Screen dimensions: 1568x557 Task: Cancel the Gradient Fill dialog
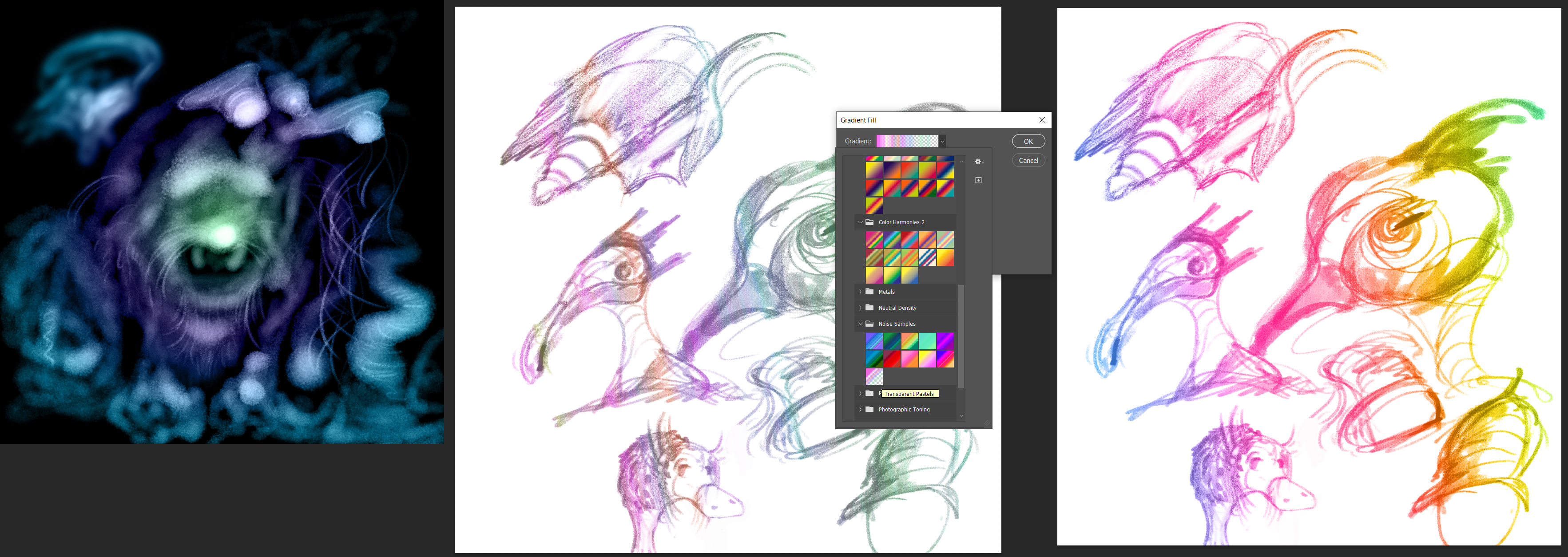click(1028, 161)
